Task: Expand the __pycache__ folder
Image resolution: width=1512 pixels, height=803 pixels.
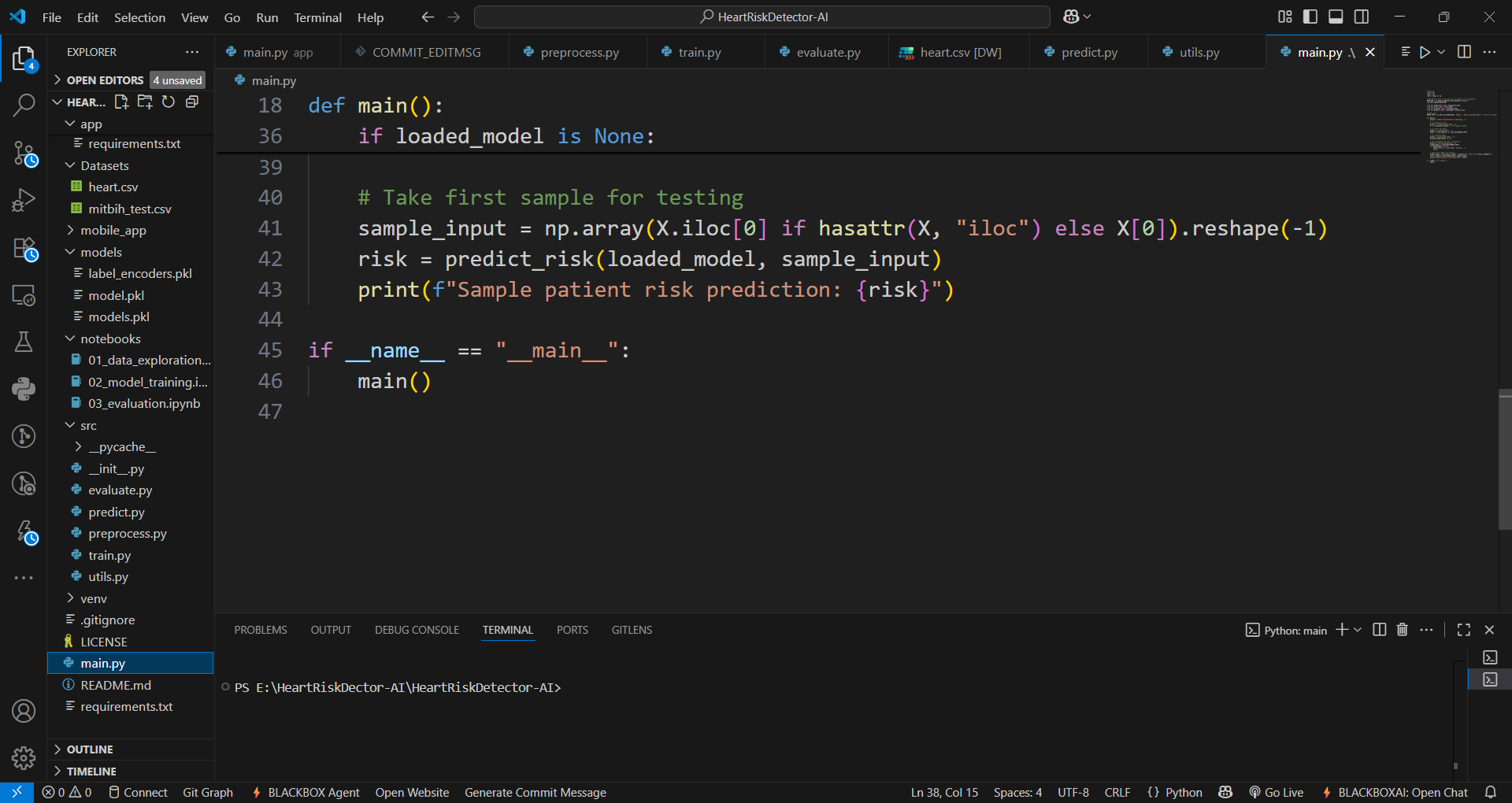Action: [122, 446]
